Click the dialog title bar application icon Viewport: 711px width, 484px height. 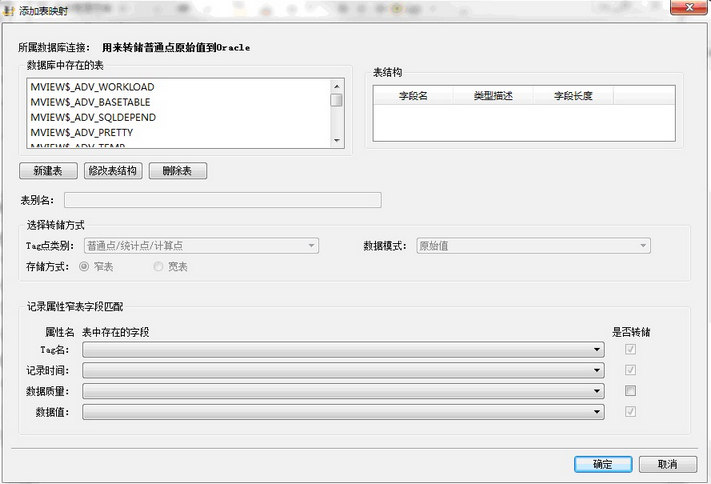9,10
